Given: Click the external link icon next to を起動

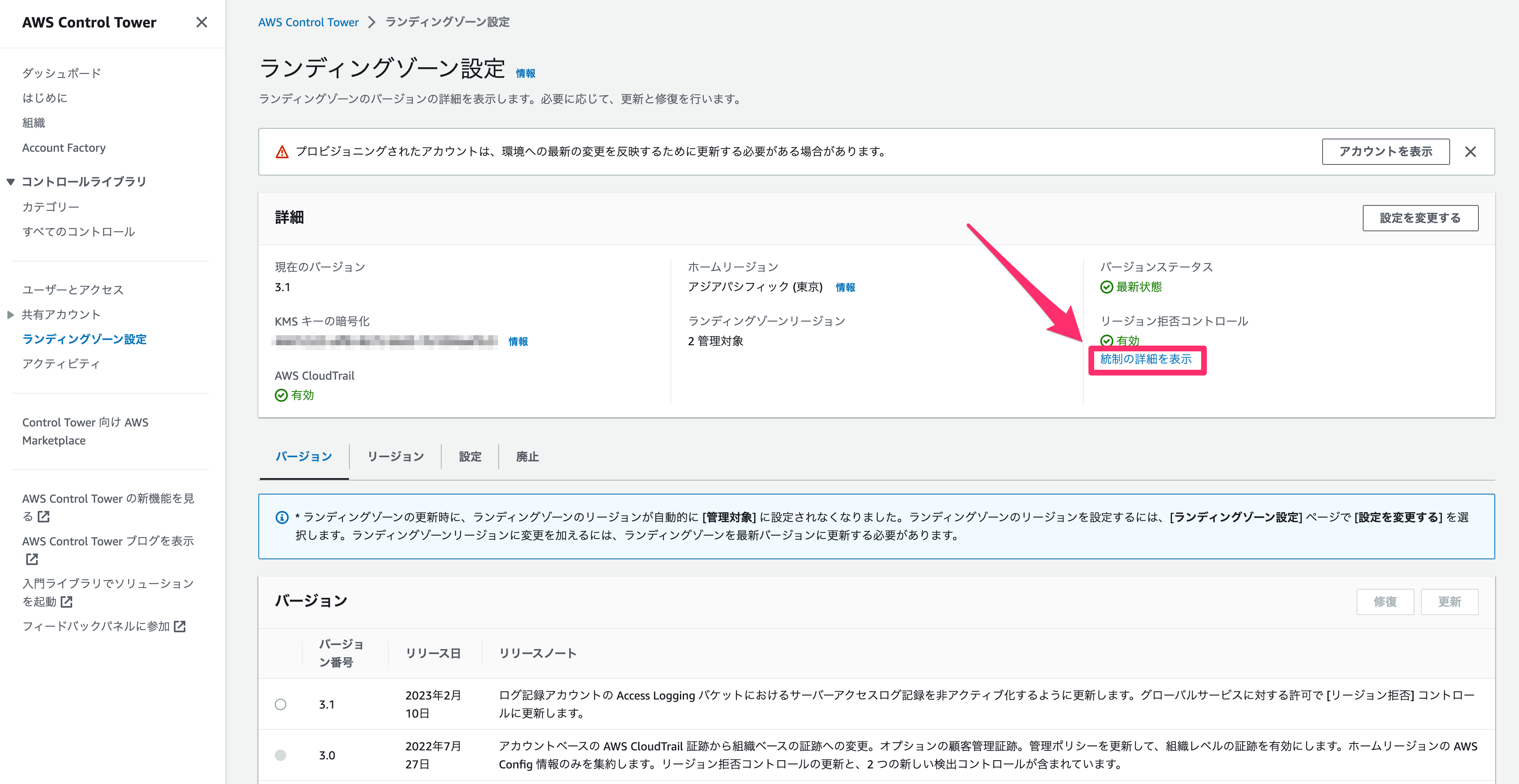Looking at the screenshot, I should tap(66, 602).
